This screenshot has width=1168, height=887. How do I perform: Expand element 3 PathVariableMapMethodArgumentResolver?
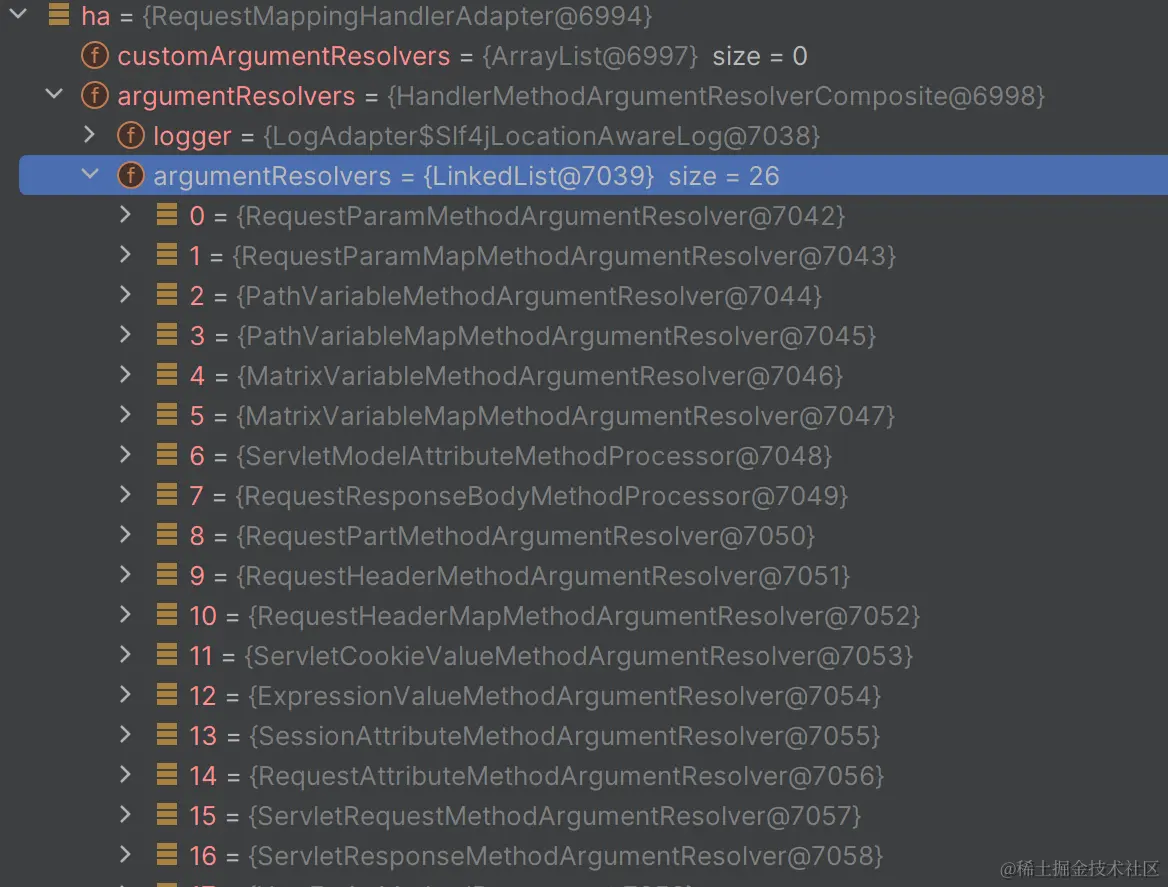point(125,334)
